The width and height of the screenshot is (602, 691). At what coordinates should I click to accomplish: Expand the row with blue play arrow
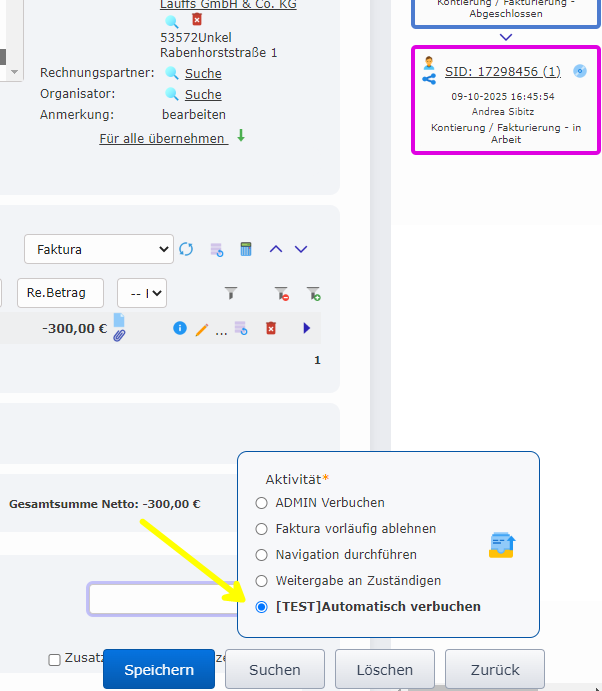(306, 328)
